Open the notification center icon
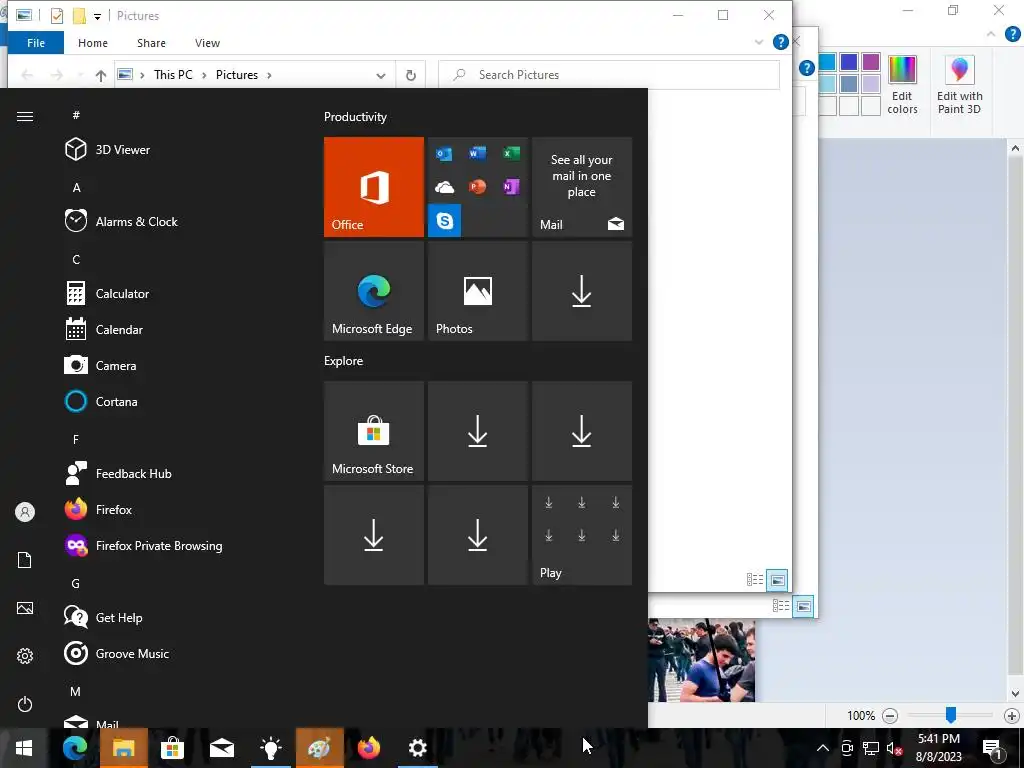 pyautogui.click(x=993, y=748)
